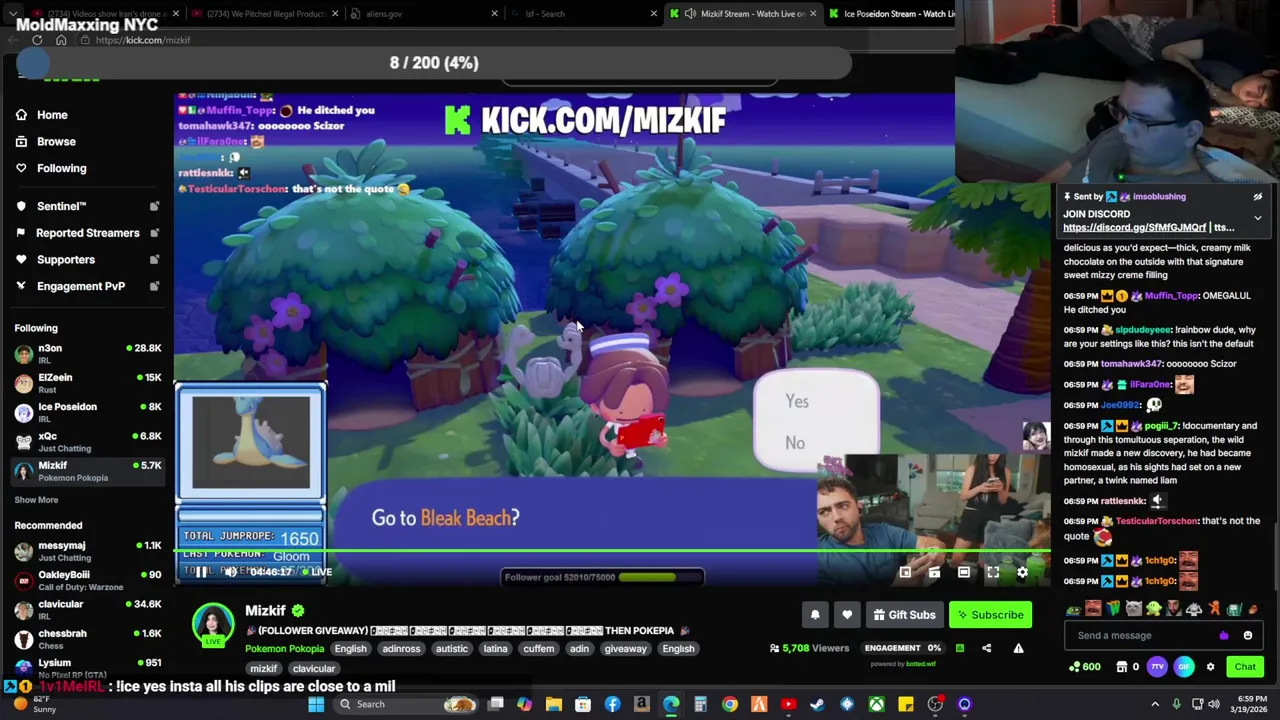Viewport: 1280px width, 720px height.
Task: Enter fullscreen mode on the player
Action: coord(993,573)
